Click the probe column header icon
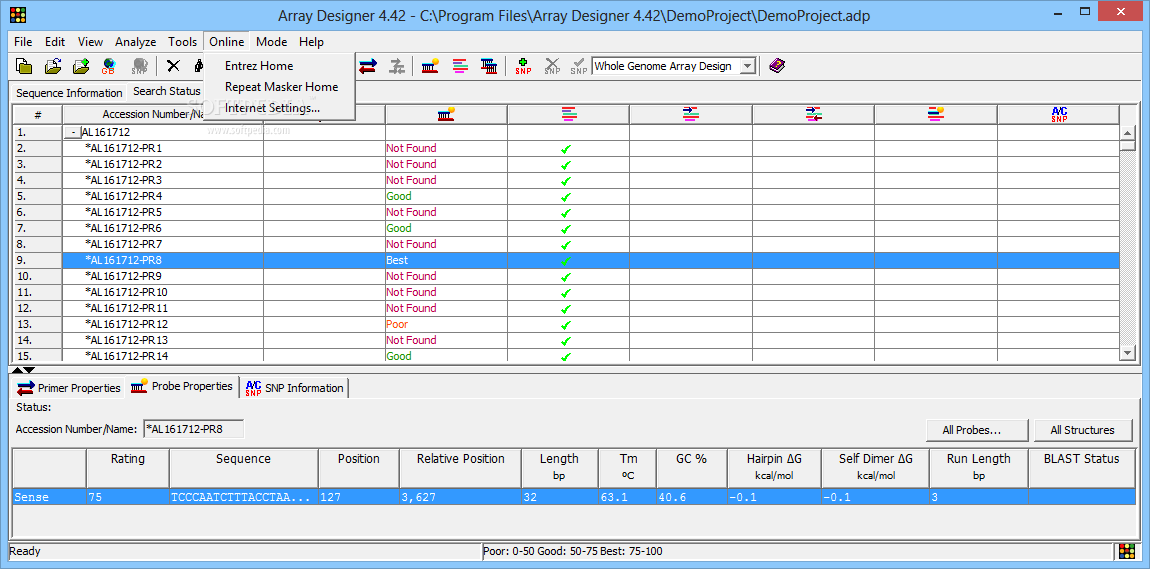 click(x=446, y=114)
